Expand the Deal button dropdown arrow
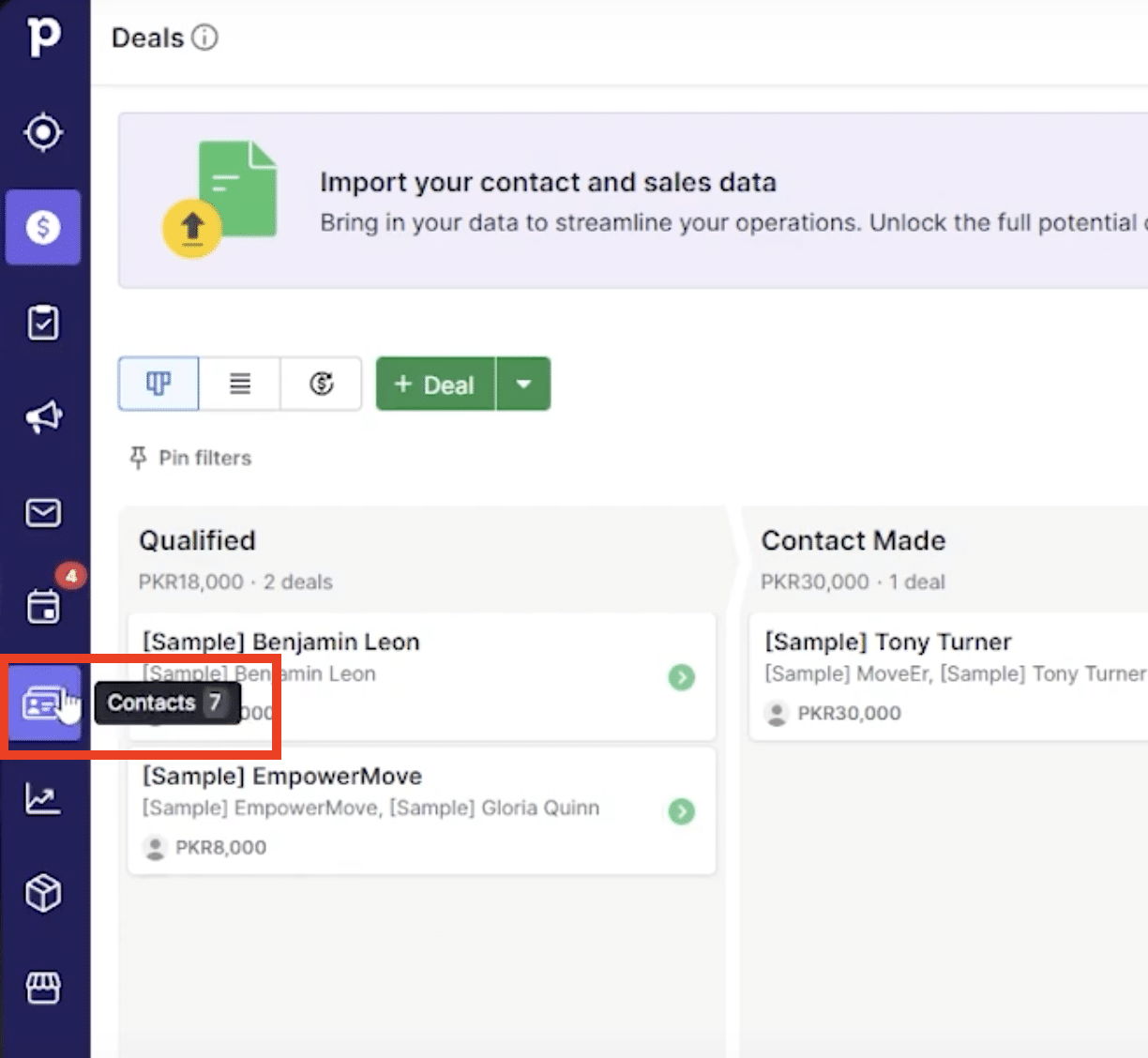 point(523,384)
